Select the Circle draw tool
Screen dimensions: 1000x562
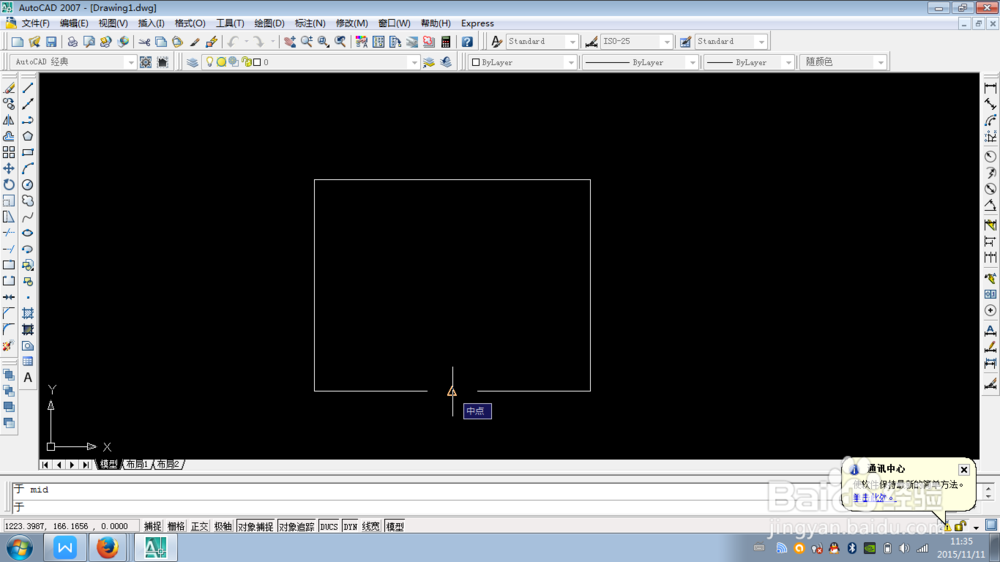pos(28,184)
